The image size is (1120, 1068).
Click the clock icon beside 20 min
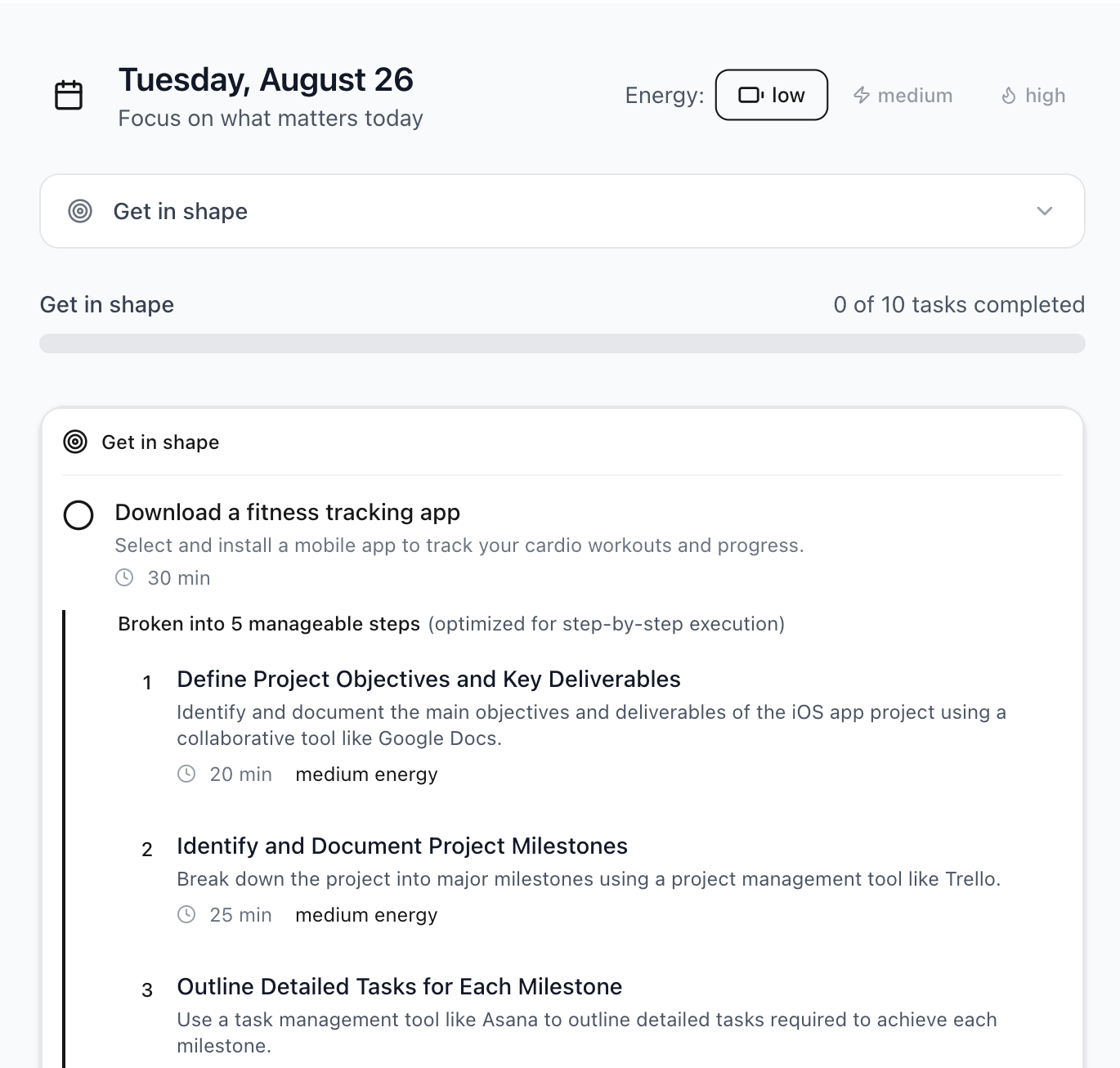(186, 774)
